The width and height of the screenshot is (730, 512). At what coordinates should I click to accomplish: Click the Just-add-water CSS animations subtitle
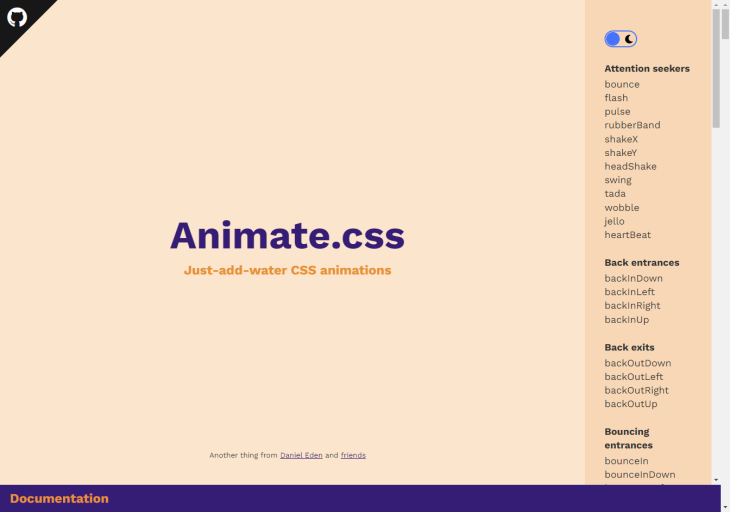click(288, 270)
